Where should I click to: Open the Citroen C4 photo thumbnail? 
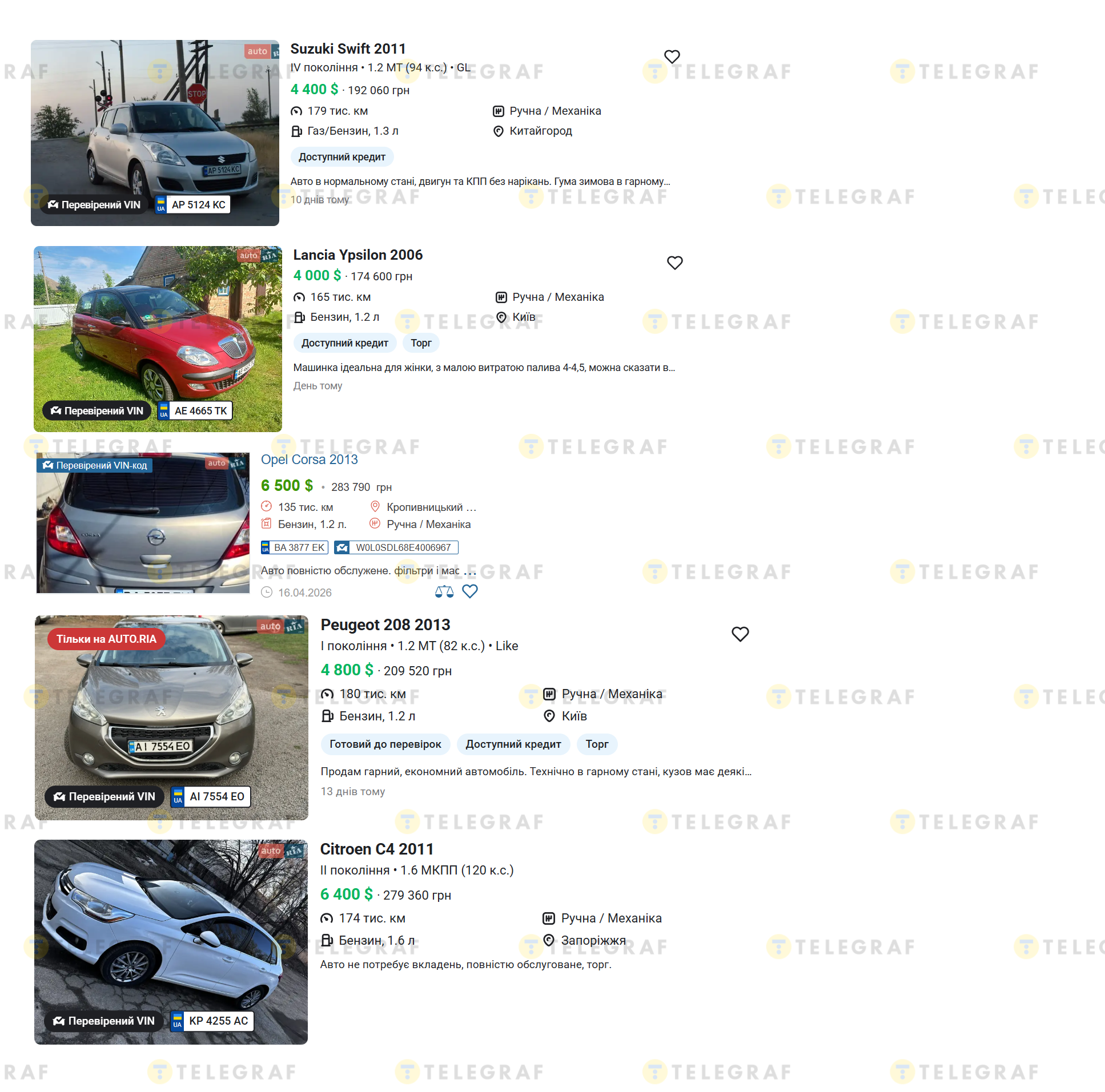(x=171, y=941)
